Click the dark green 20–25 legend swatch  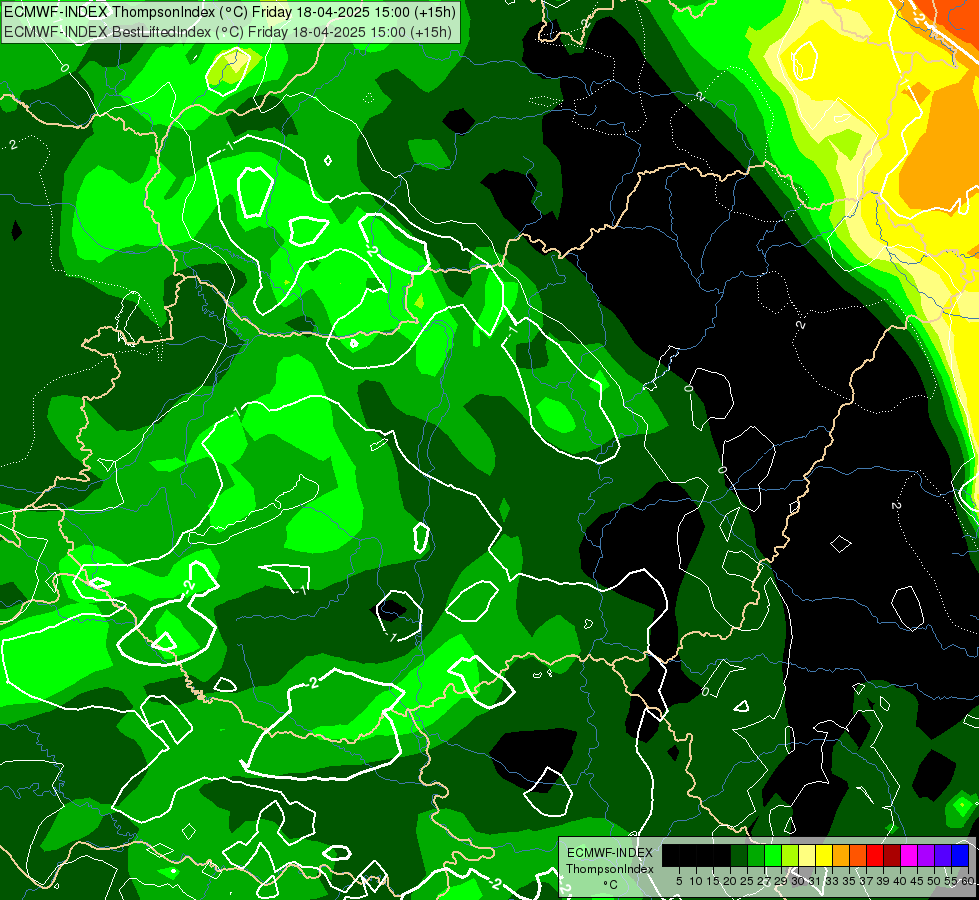coord(739,855)
